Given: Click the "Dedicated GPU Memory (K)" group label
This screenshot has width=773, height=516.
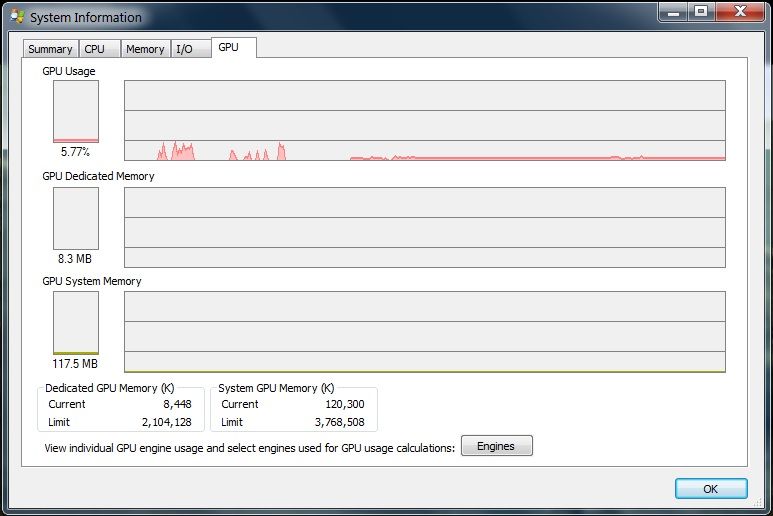Looking at the screenshot, I should 109,388.
